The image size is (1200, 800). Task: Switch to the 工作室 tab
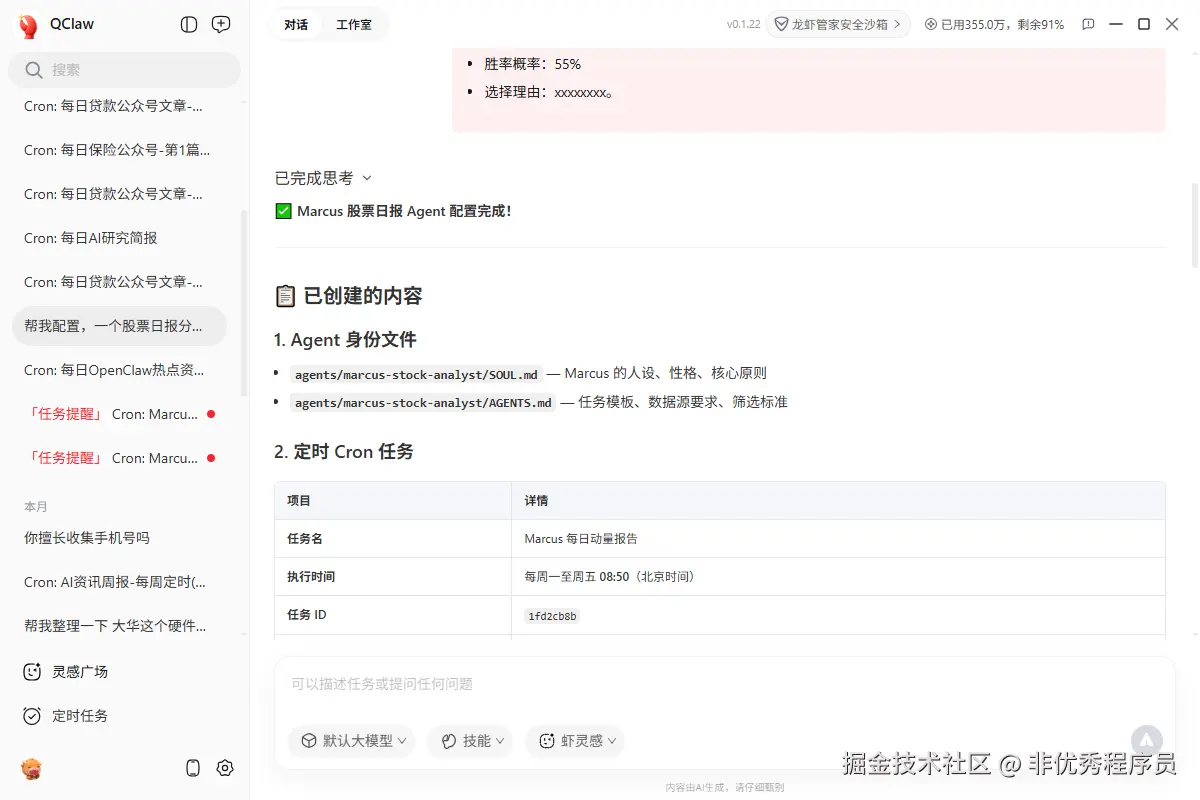(354, 24)
